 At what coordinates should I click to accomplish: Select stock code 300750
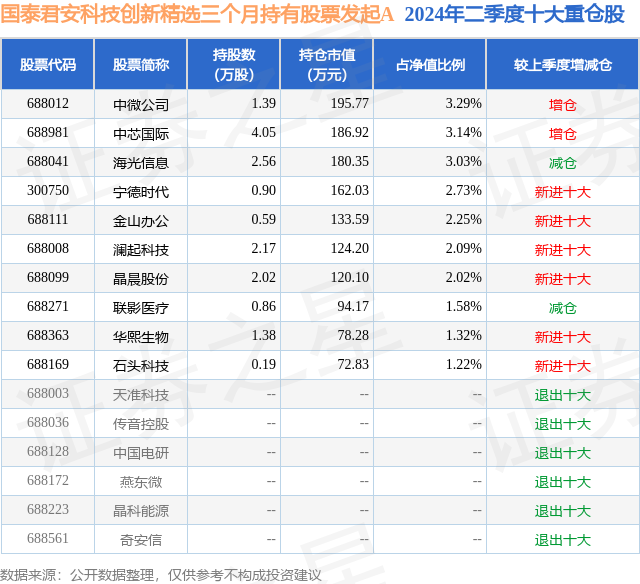tap(48, 191)
